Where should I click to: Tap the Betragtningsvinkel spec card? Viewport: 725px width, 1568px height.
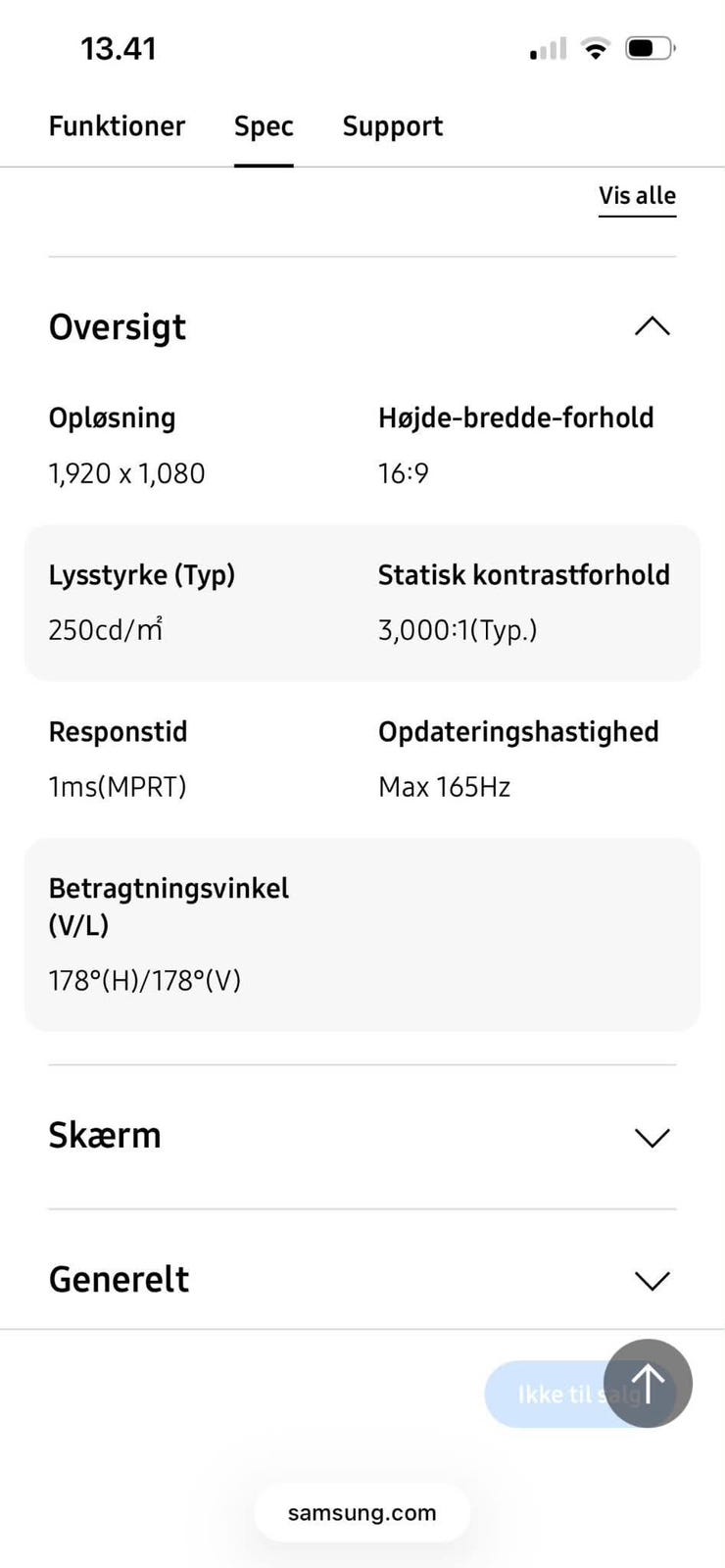(362, 934)
